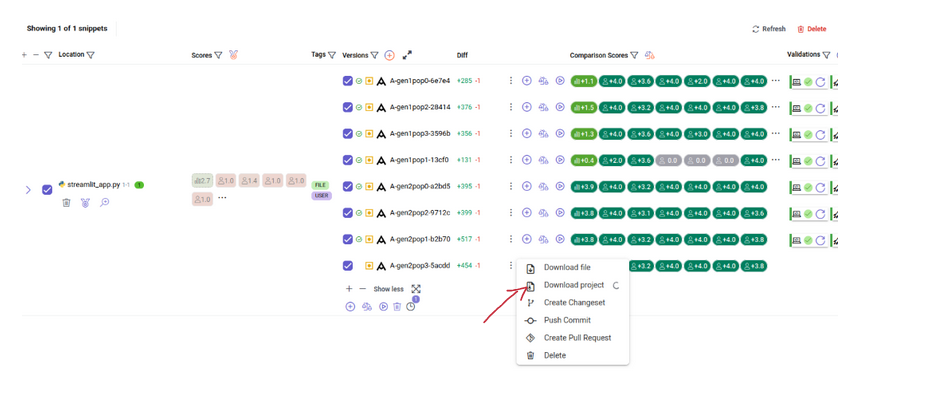
Task: Open the Comparison Scores filter
Action: tap(634, 56)
